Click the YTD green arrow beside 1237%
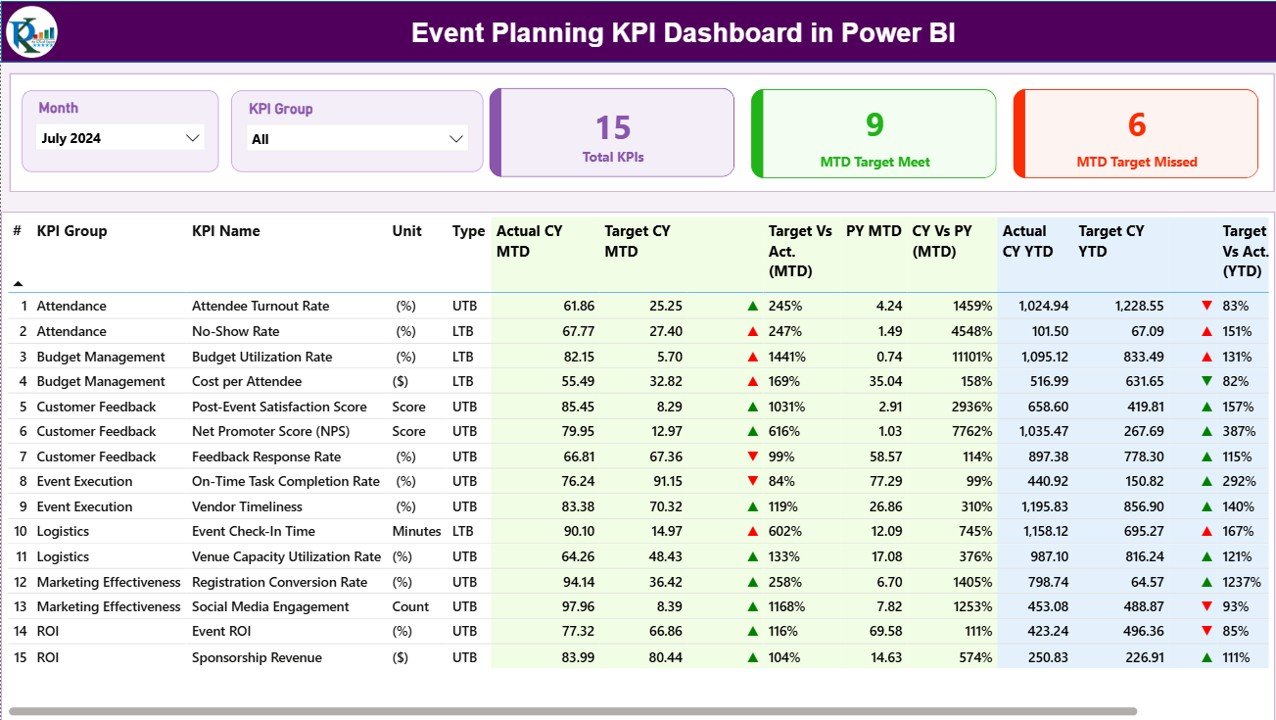 (1207, 582)
